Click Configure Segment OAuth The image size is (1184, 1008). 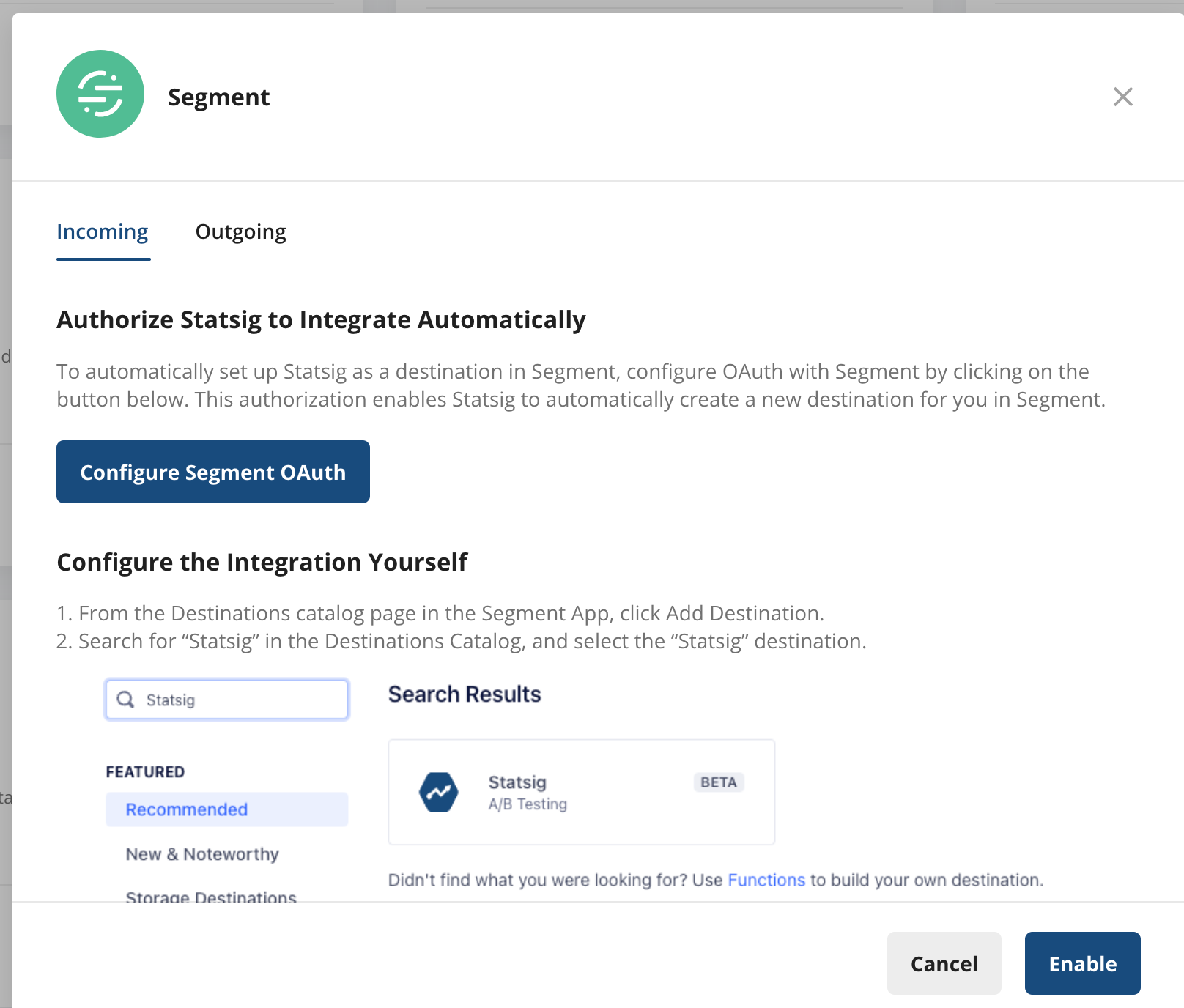[212, 472]
